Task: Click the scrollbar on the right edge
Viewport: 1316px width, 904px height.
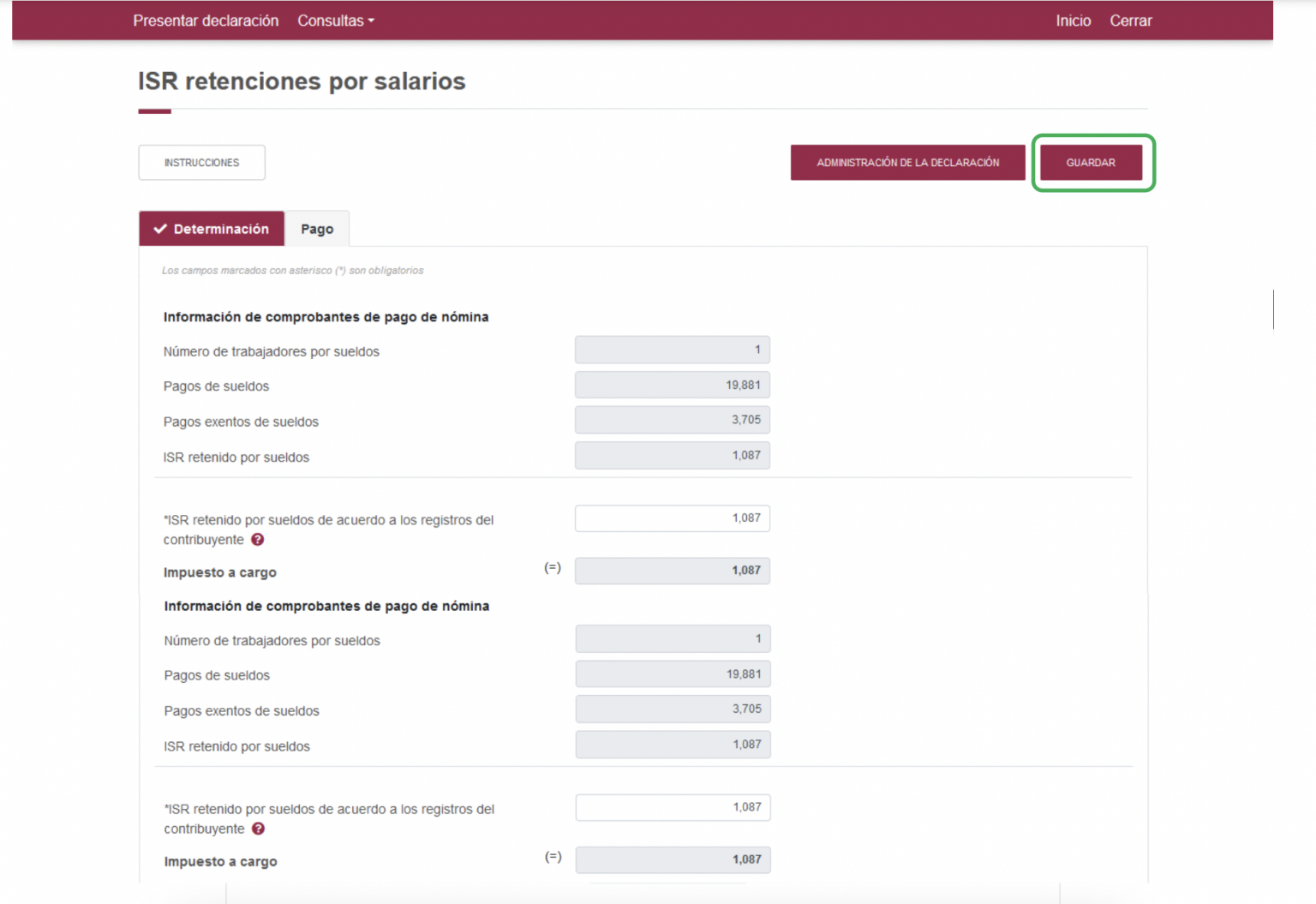Action: coord(1273,310)
